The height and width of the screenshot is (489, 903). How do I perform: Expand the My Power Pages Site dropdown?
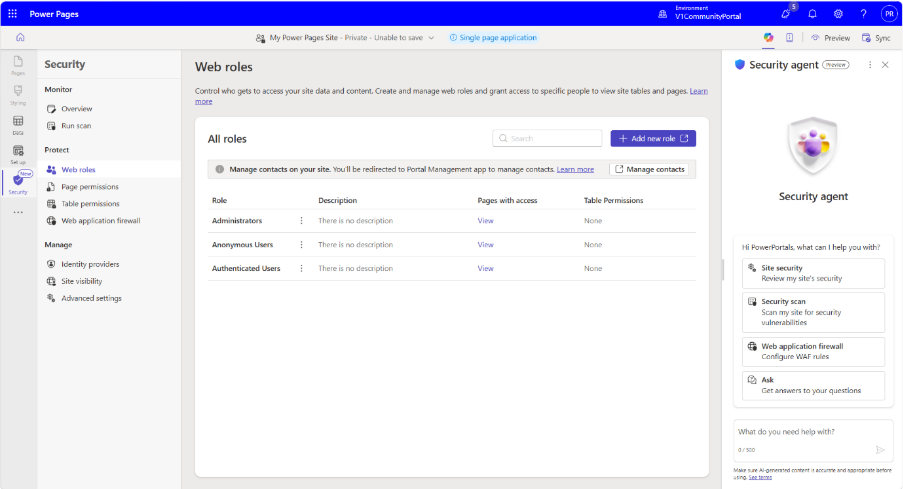click(x=431, y=38)
